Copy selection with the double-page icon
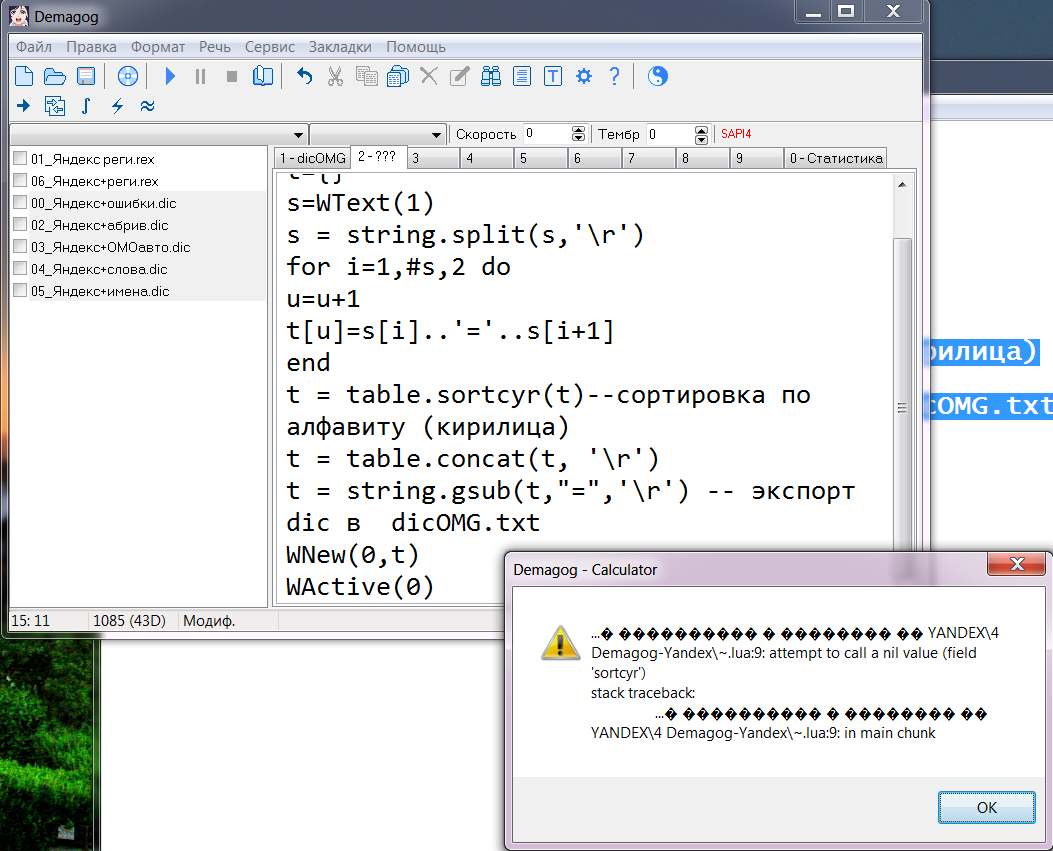 tap(367, 76)
